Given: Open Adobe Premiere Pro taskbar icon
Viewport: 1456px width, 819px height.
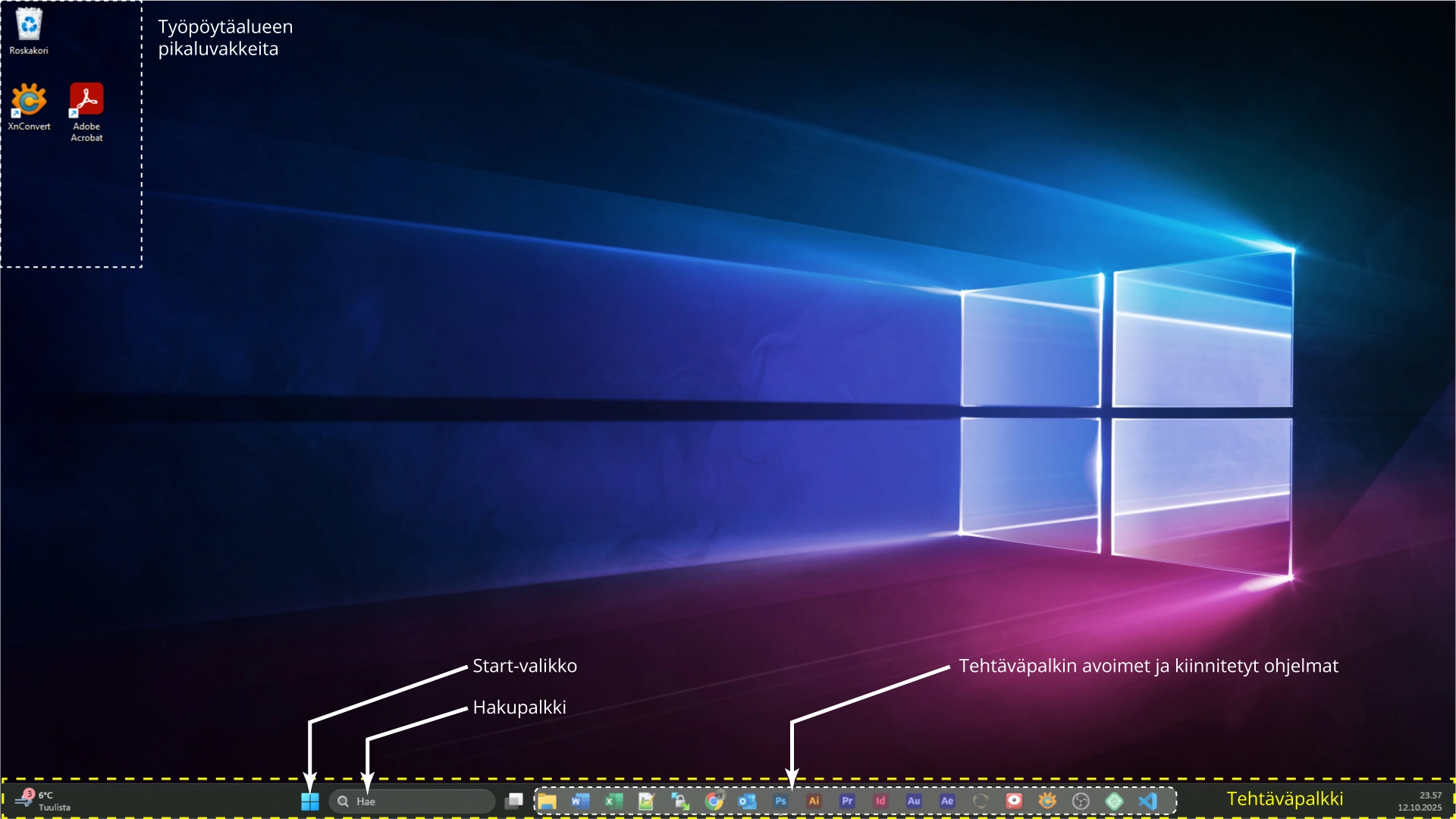Looking at the screenshot, I should coord(847,801).
